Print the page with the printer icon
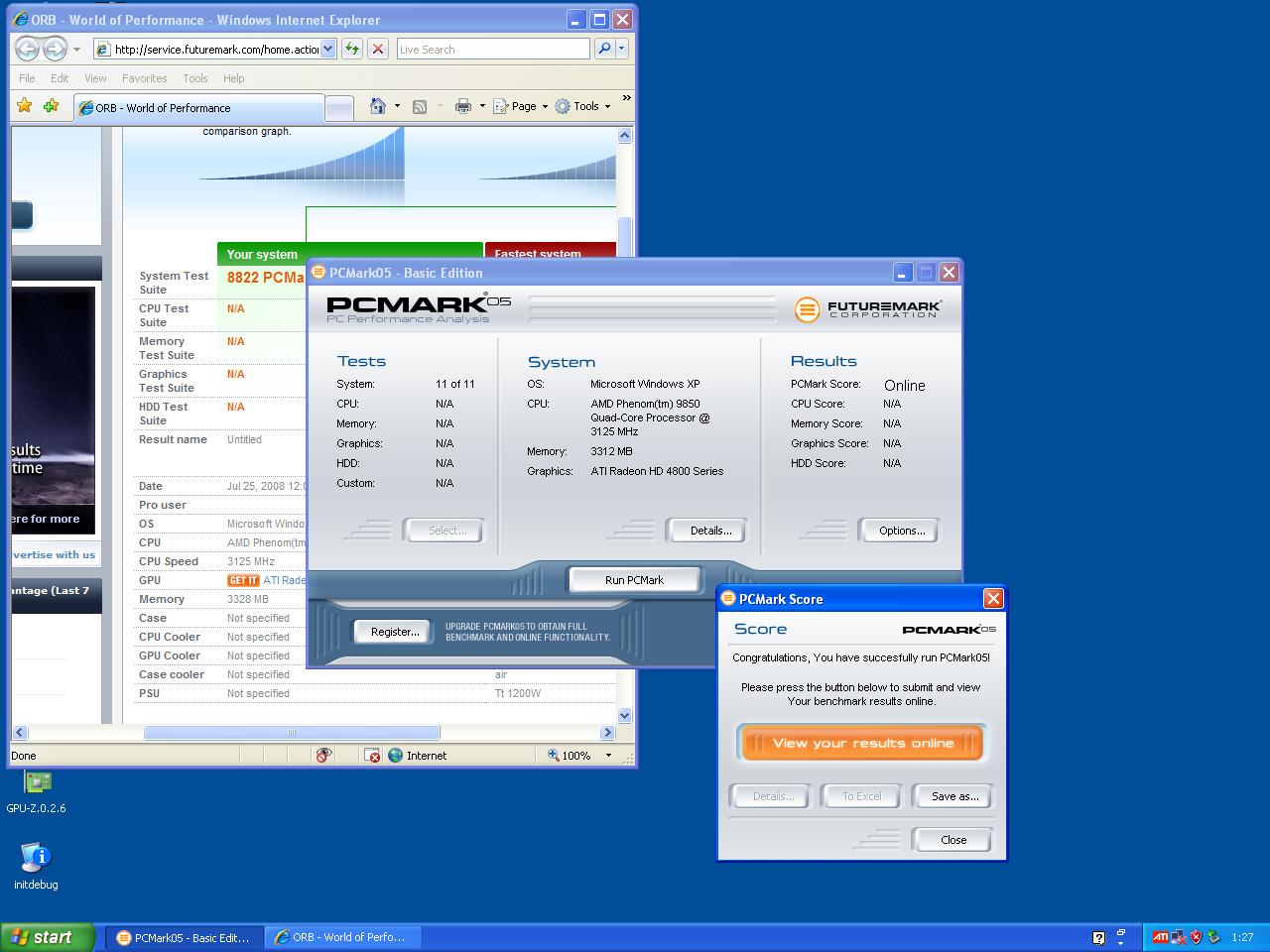Viewport: 1270px width, 952px height. [462, 106]
